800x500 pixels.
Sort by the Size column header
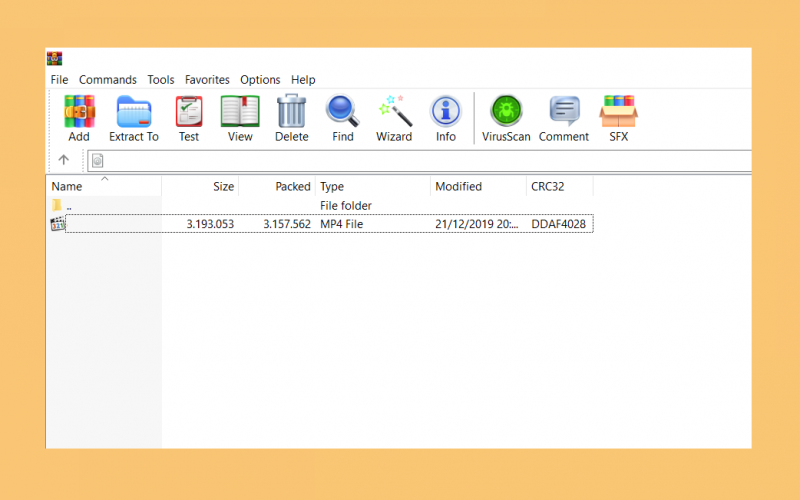pyautogui.click(x=200, y=186)
